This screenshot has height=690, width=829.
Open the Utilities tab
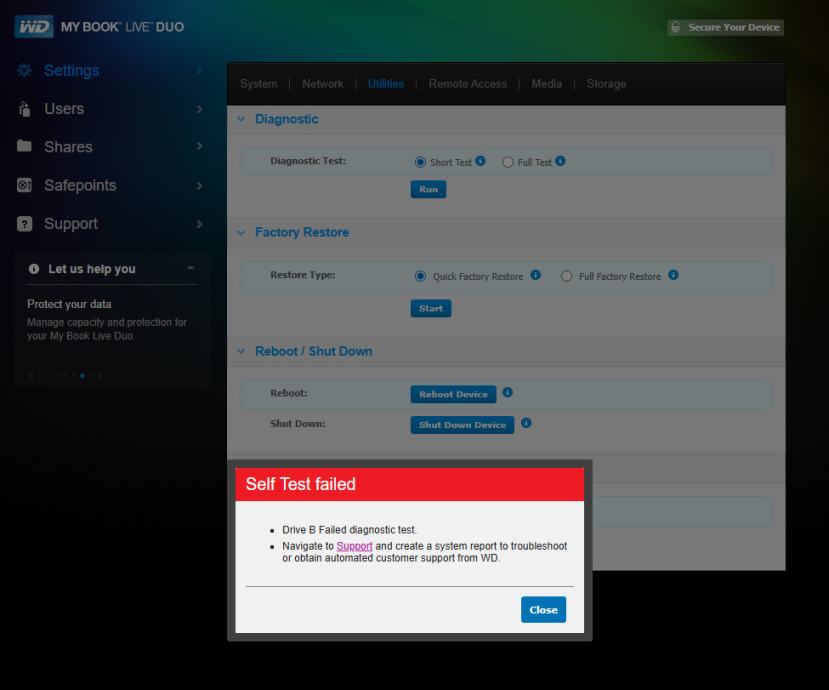pos(386,84)
